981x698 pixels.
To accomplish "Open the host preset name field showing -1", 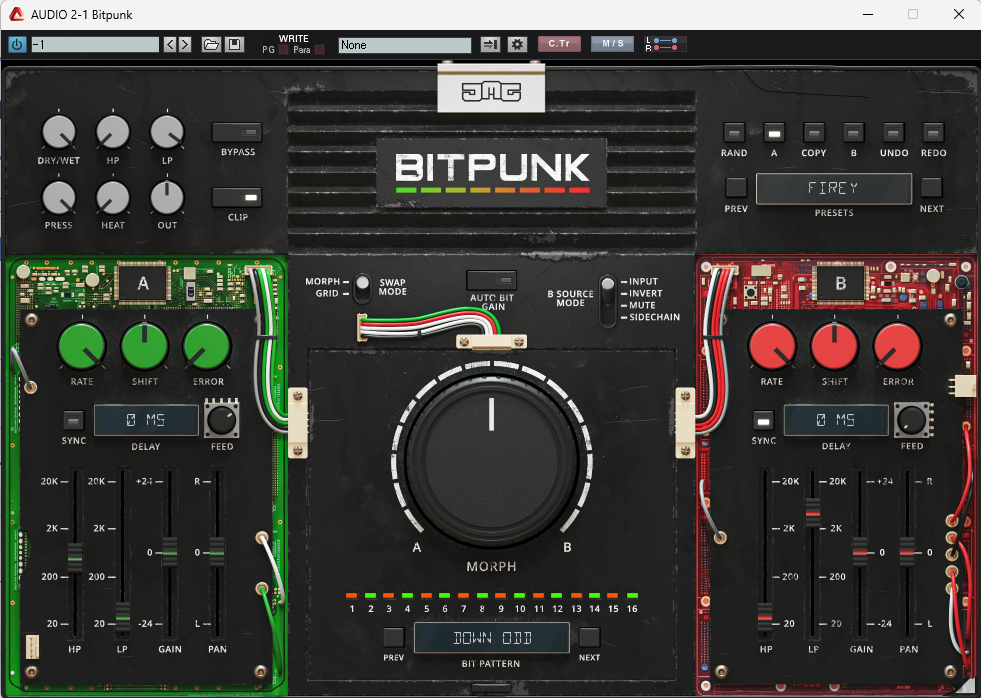I will pos(95,44).
